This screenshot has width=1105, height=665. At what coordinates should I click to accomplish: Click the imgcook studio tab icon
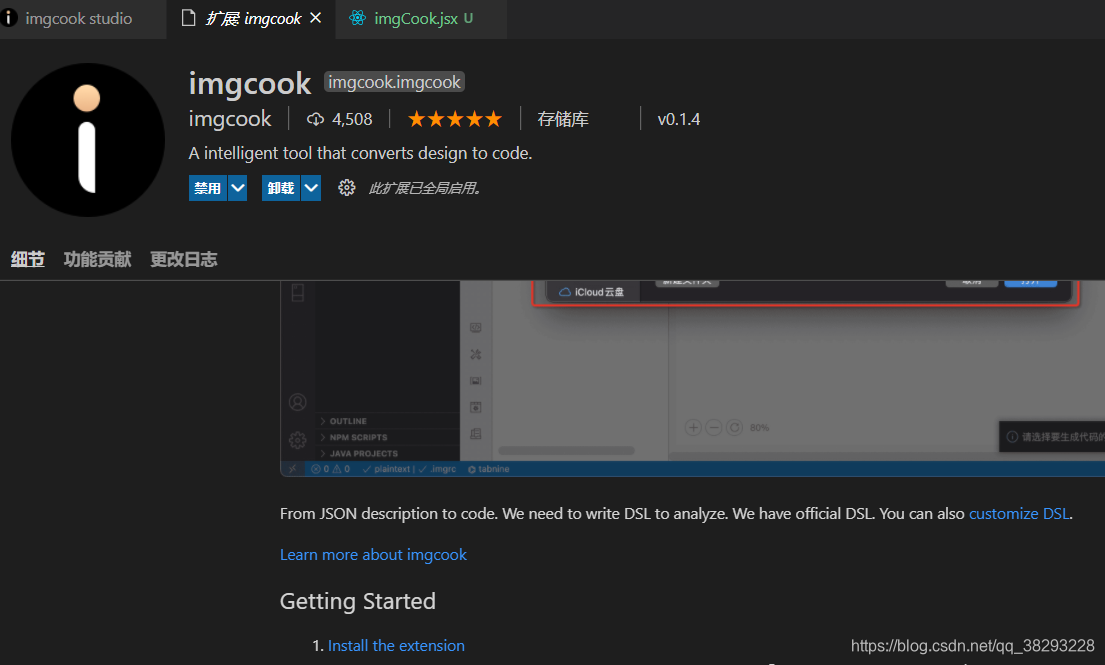pyautogui.click(x=9, y=18)
